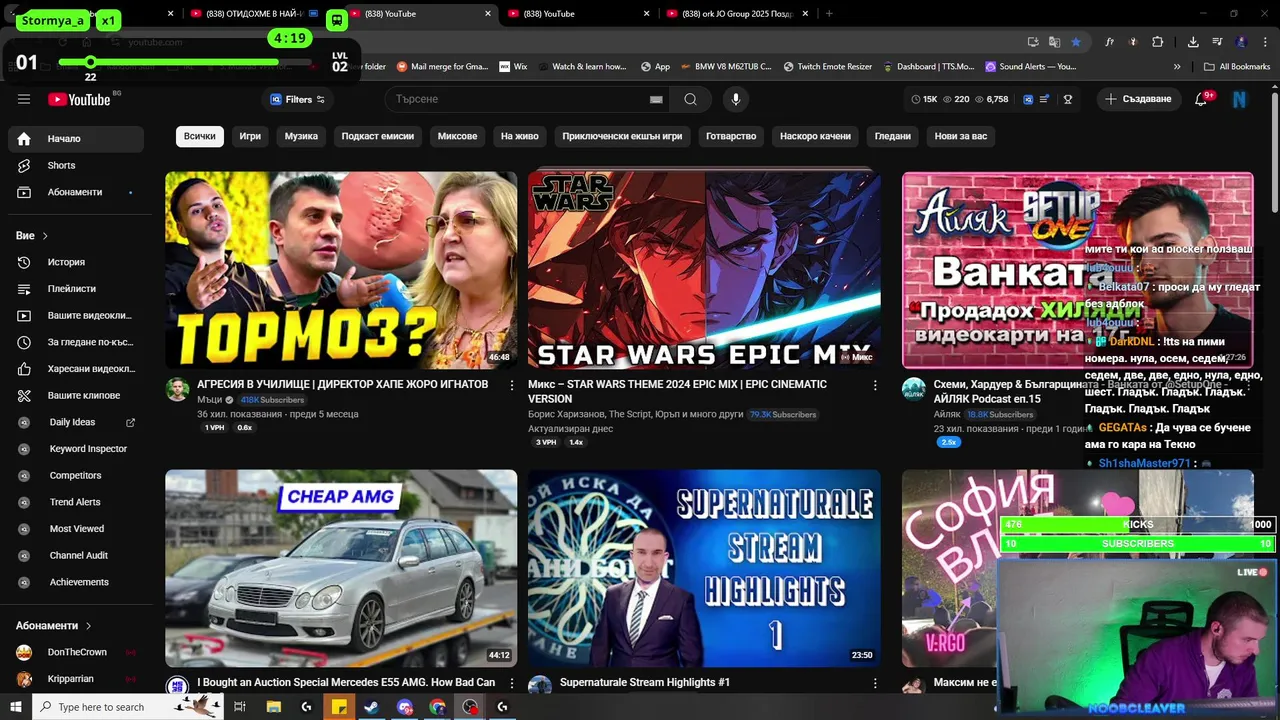Viewport: 1280px width, 720px height.
Task: Open the 'ТОРМОЗ?' video thumbnail
Action: coord(341,270)
